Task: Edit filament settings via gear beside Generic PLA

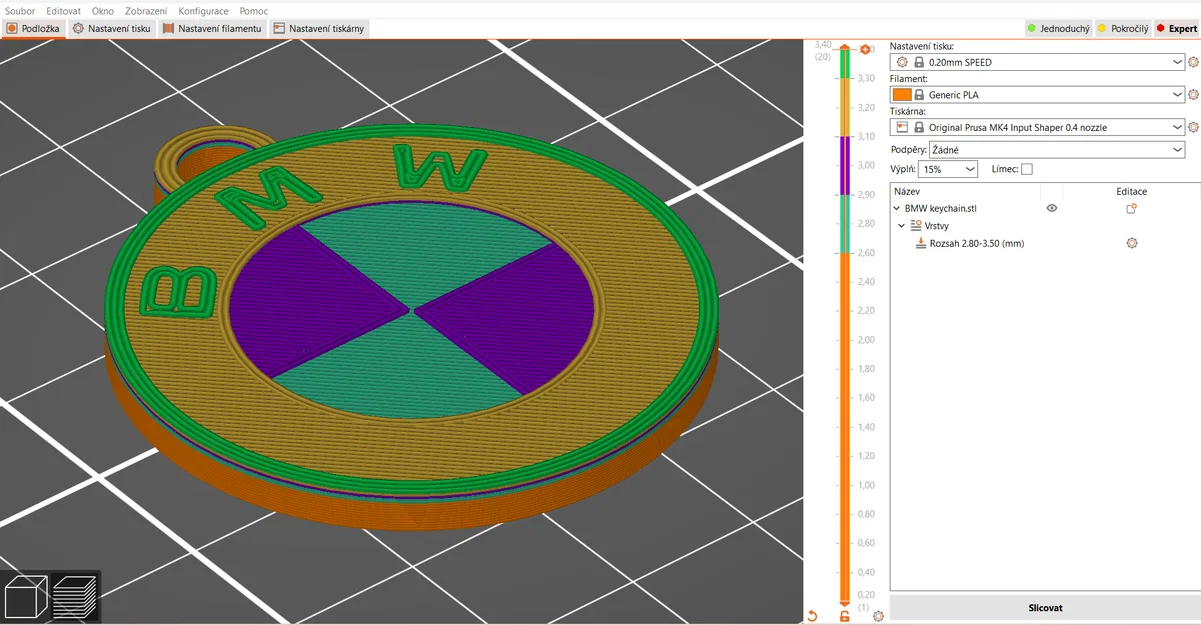Action: (1193, 95)
